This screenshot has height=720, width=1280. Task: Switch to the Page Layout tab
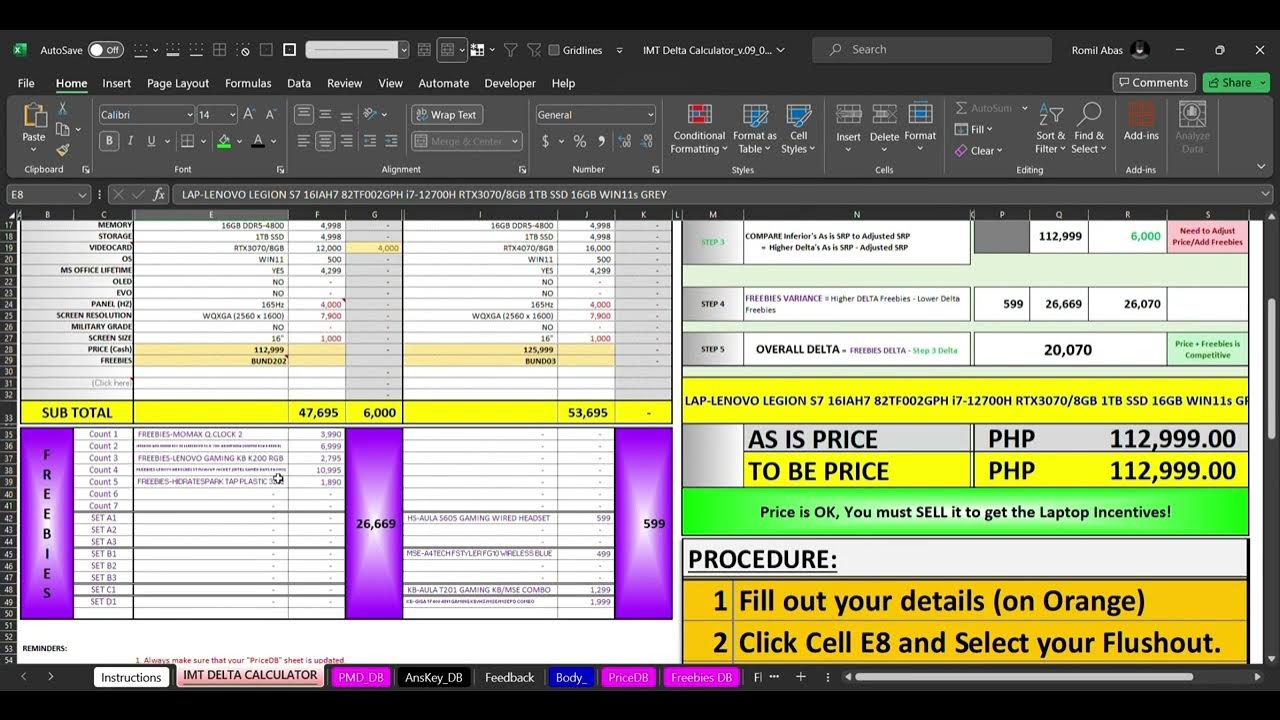178,83
